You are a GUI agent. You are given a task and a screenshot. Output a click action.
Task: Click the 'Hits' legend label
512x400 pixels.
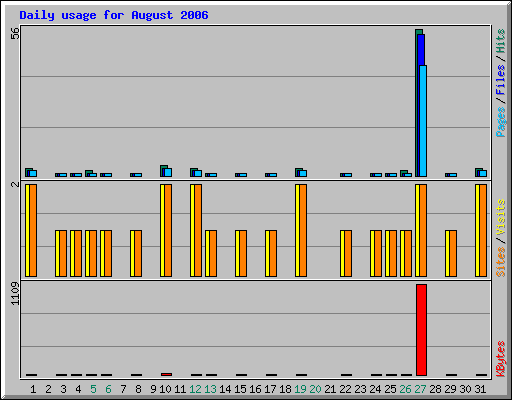(x=501, y=41)
